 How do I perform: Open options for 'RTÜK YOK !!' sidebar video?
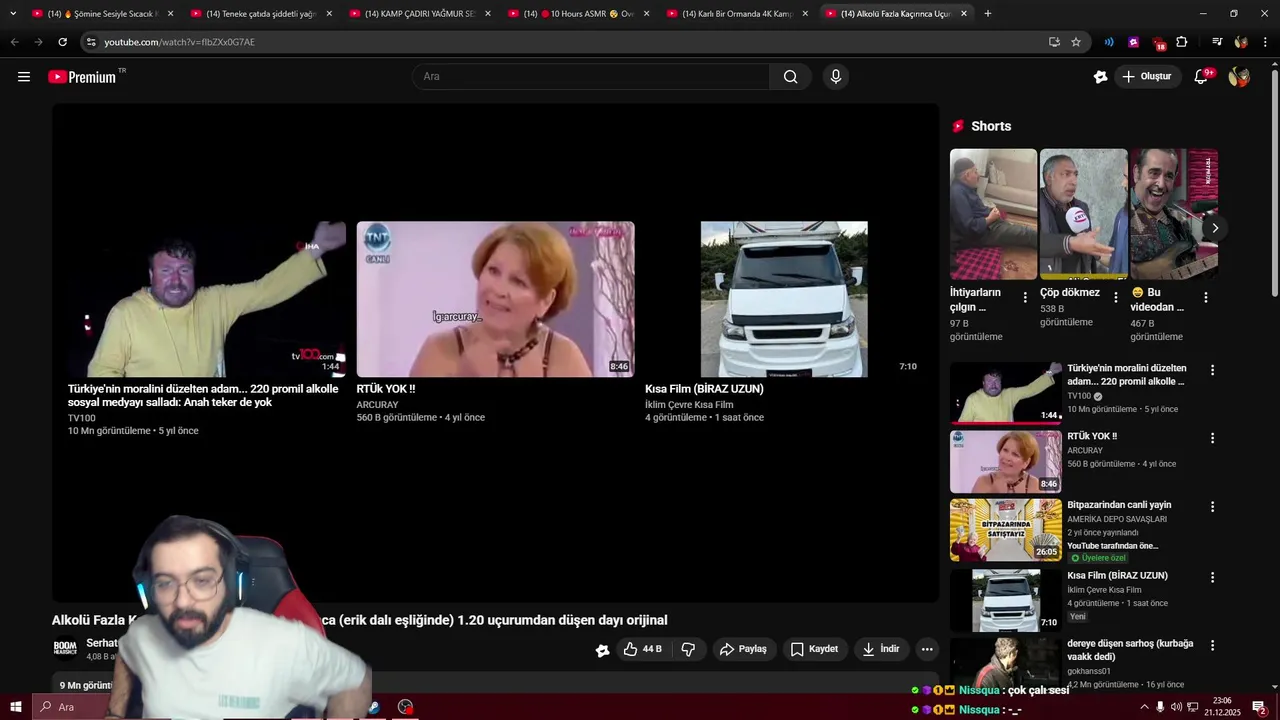[1212, 438]
